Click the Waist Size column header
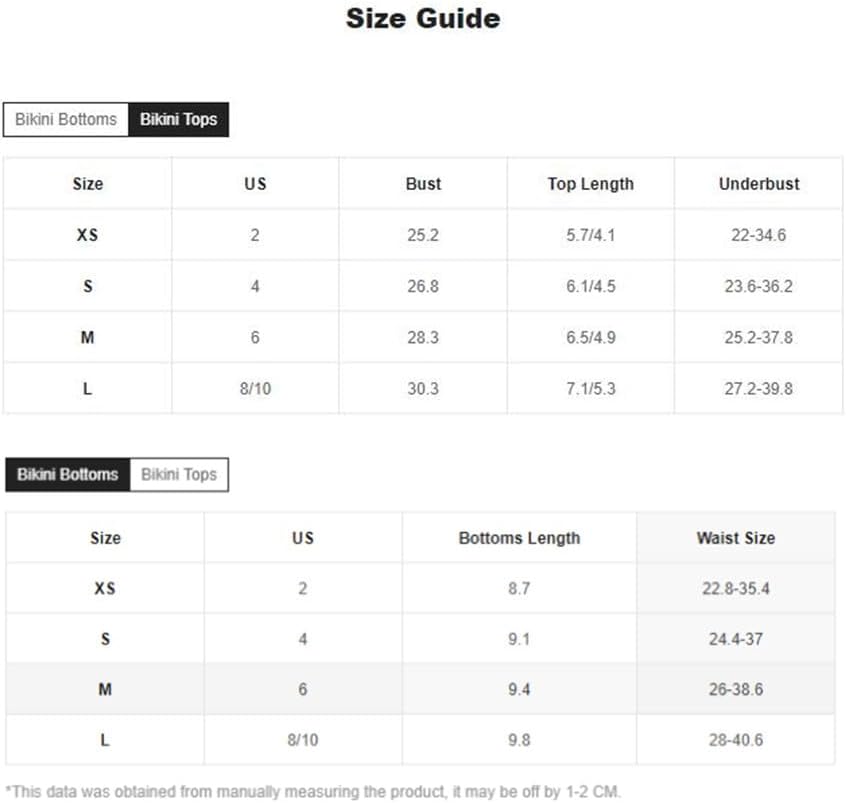 735,538
